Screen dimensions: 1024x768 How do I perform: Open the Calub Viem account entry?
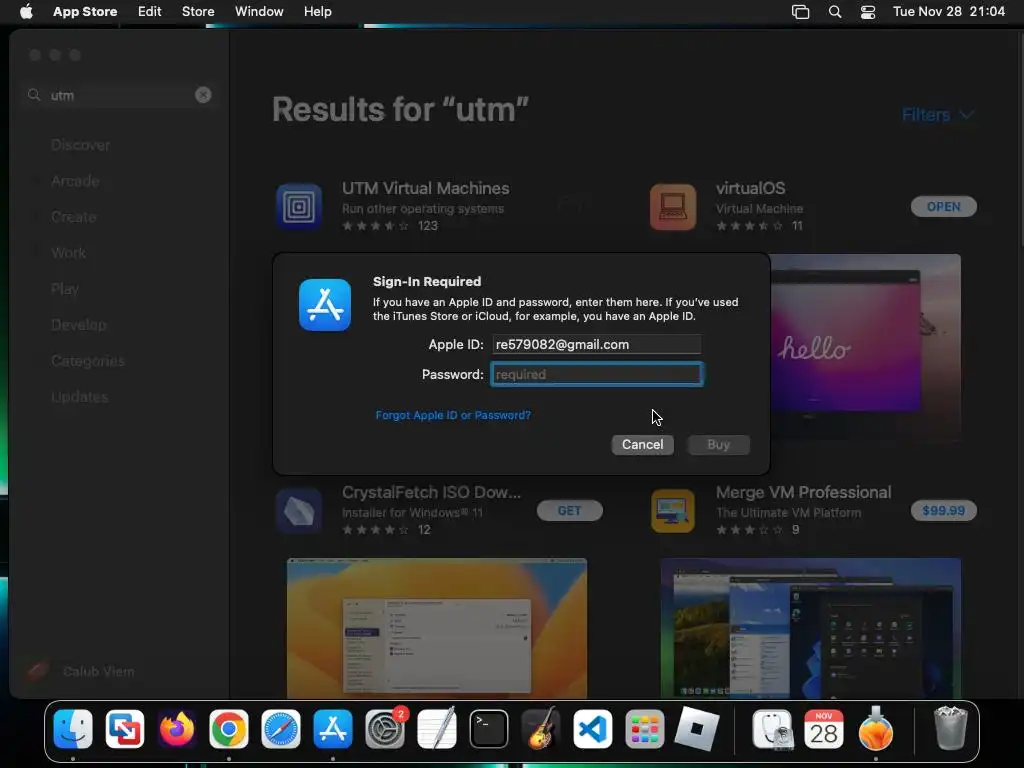pos(82,671)
